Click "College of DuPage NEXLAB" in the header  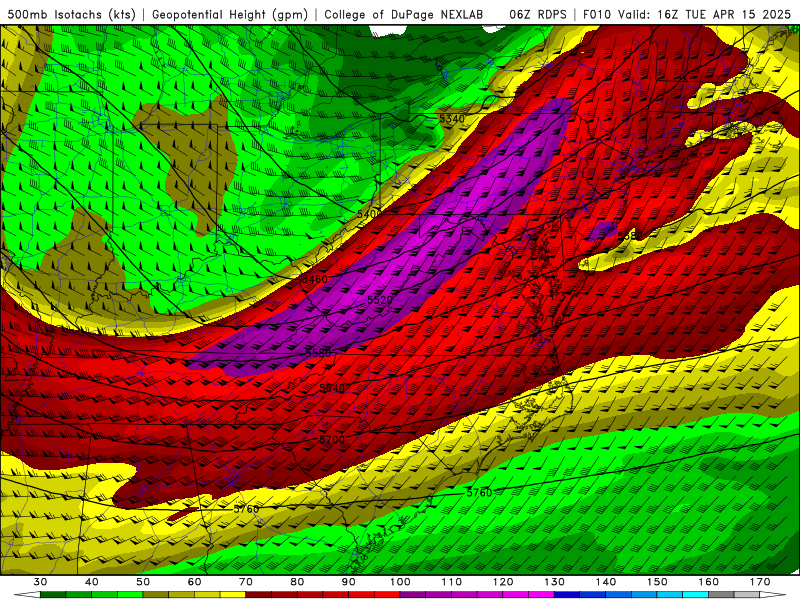point(404,15)
